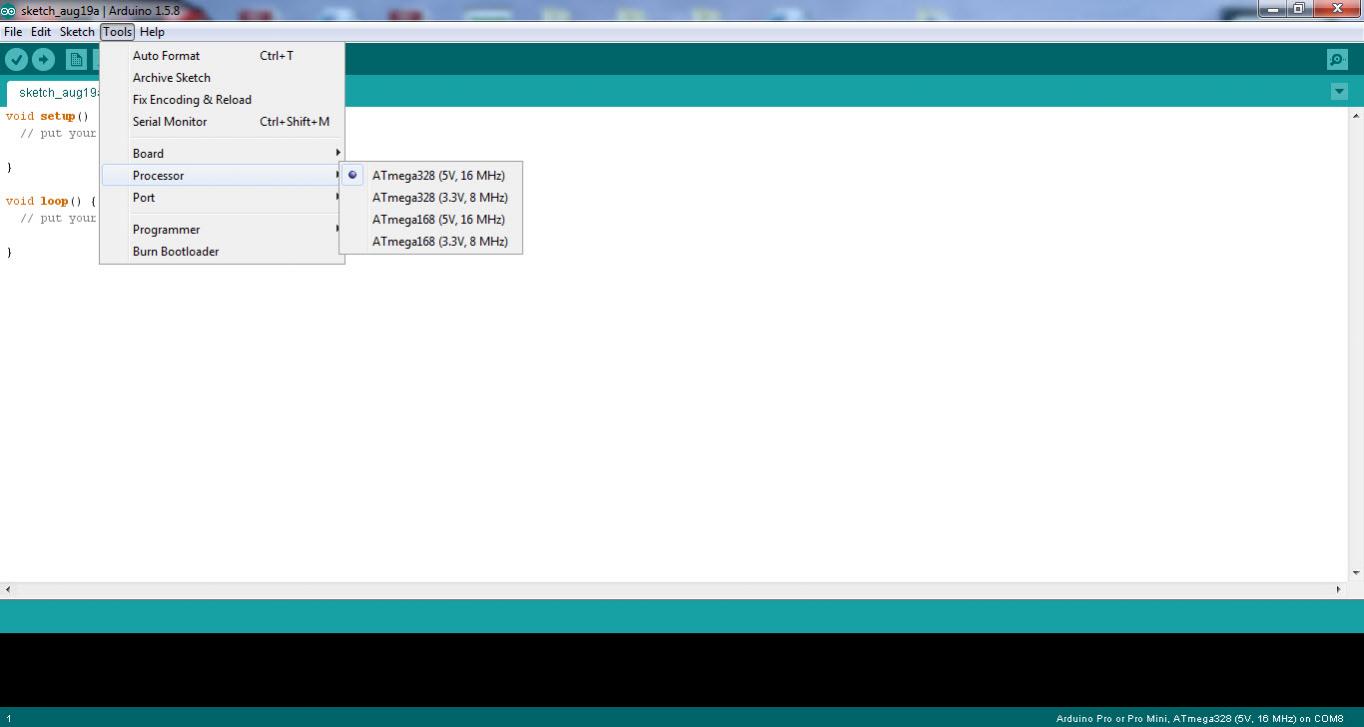The width and height of the screenshot is (1364, 727).
Task: Choose ATmega168 (3.3V, 8 MHz) option
Action: (439, 242)
